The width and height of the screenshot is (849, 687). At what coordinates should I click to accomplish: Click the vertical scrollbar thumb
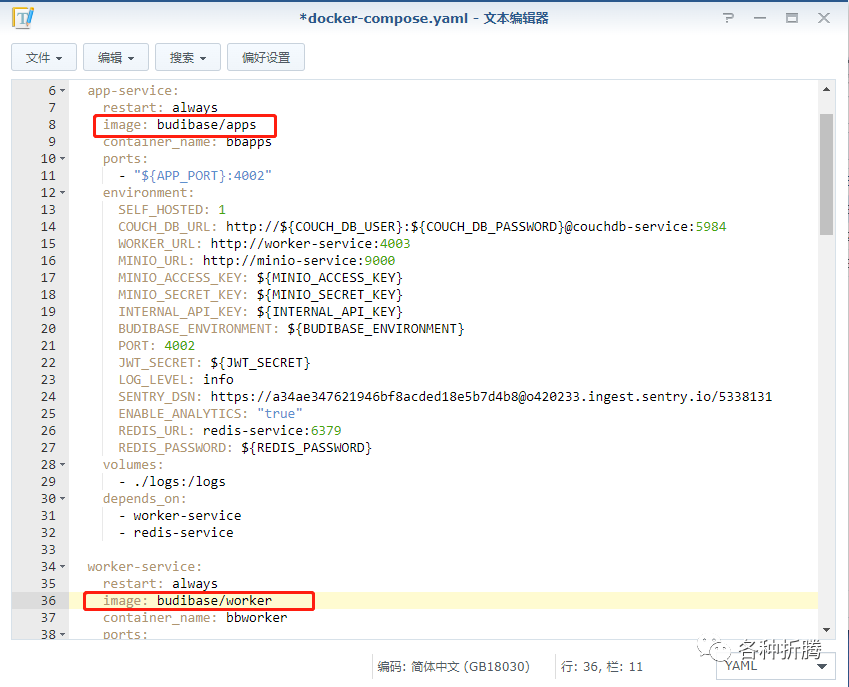coord(826,174)
